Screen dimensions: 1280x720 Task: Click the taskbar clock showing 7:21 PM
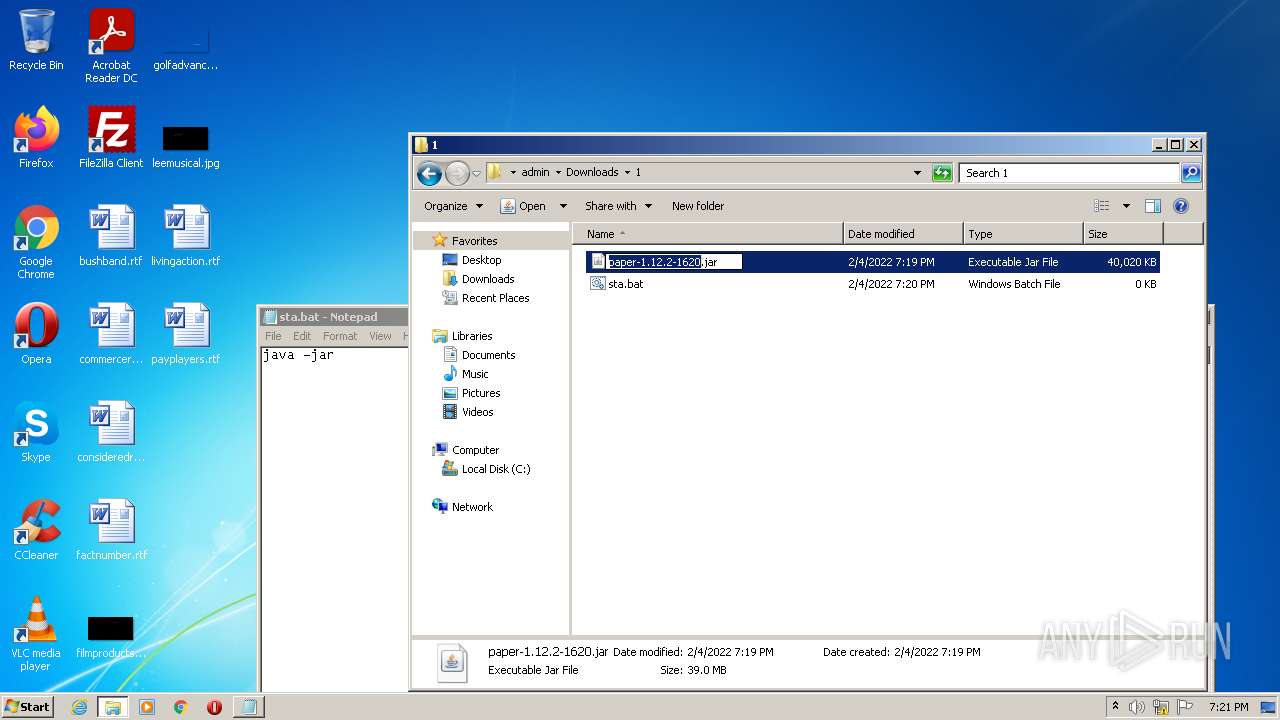tap(1228, 707)
